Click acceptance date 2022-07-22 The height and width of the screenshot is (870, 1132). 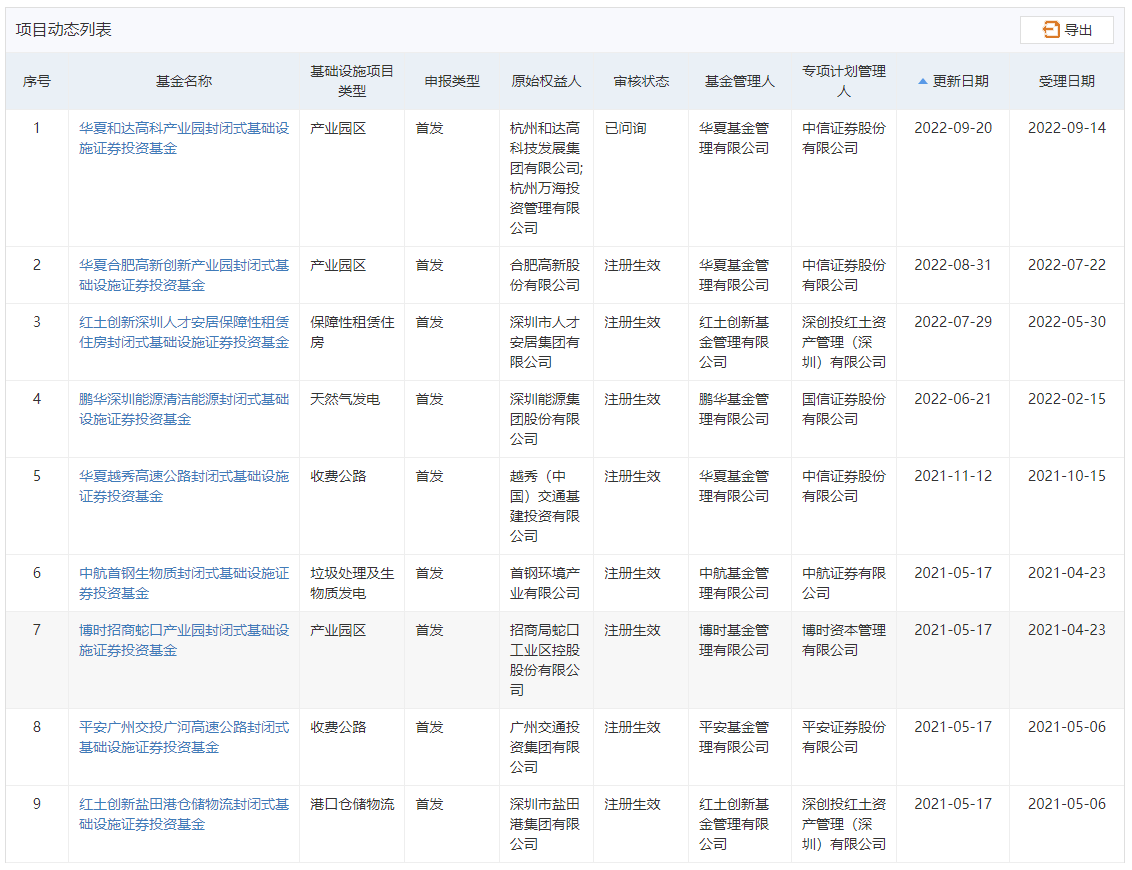pyautogui.click(x=1066, y=266)
